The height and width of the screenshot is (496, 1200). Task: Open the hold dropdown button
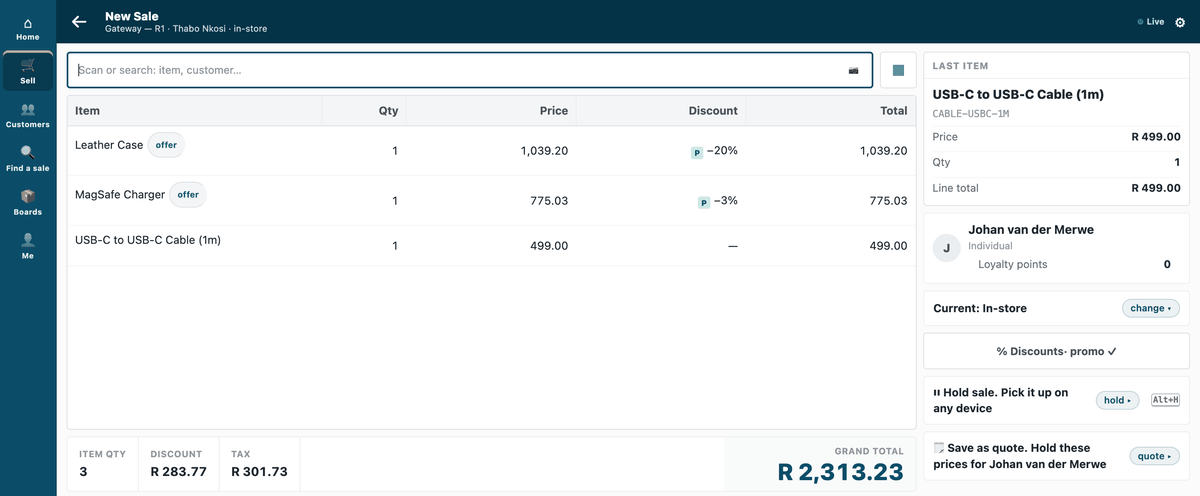click(x=1118, y=400)
